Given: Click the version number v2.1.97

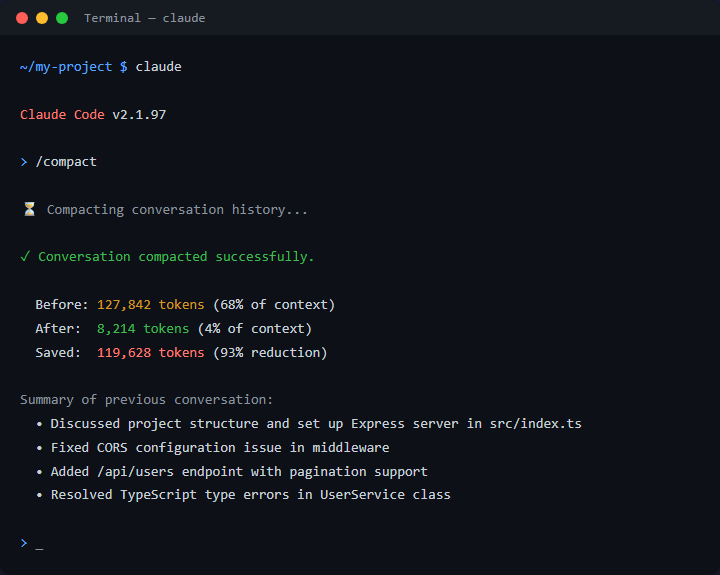Looking at the screenshot, I should tap(139, 114).
